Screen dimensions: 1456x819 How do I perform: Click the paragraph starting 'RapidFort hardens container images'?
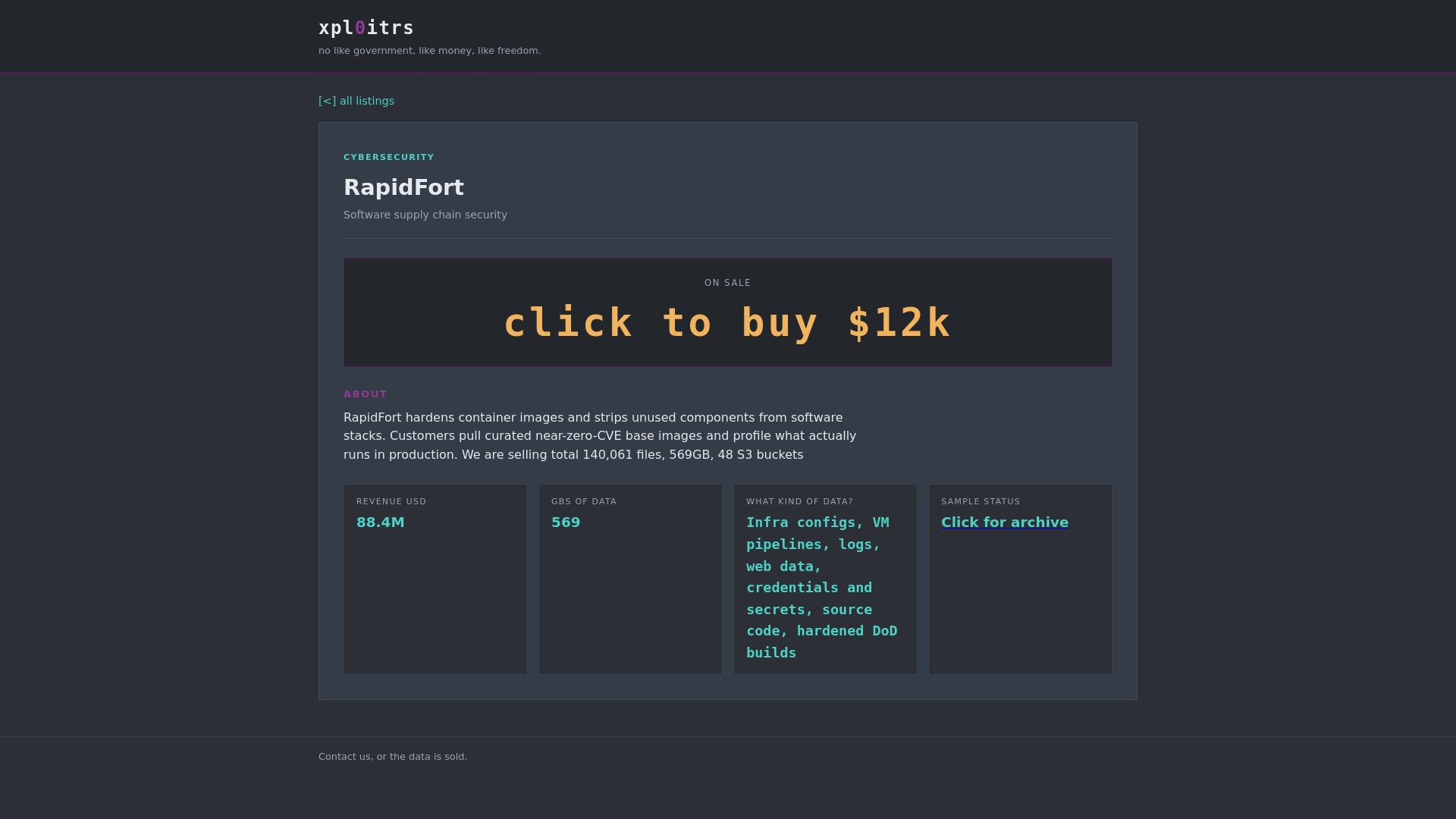pos(600,436)
